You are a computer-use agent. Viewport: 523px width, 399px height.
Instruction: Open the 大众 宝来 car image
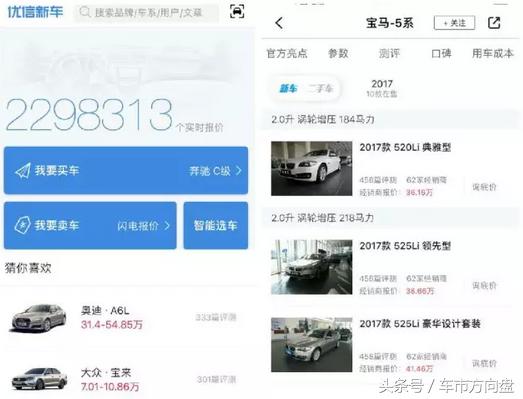coord(39,378)
